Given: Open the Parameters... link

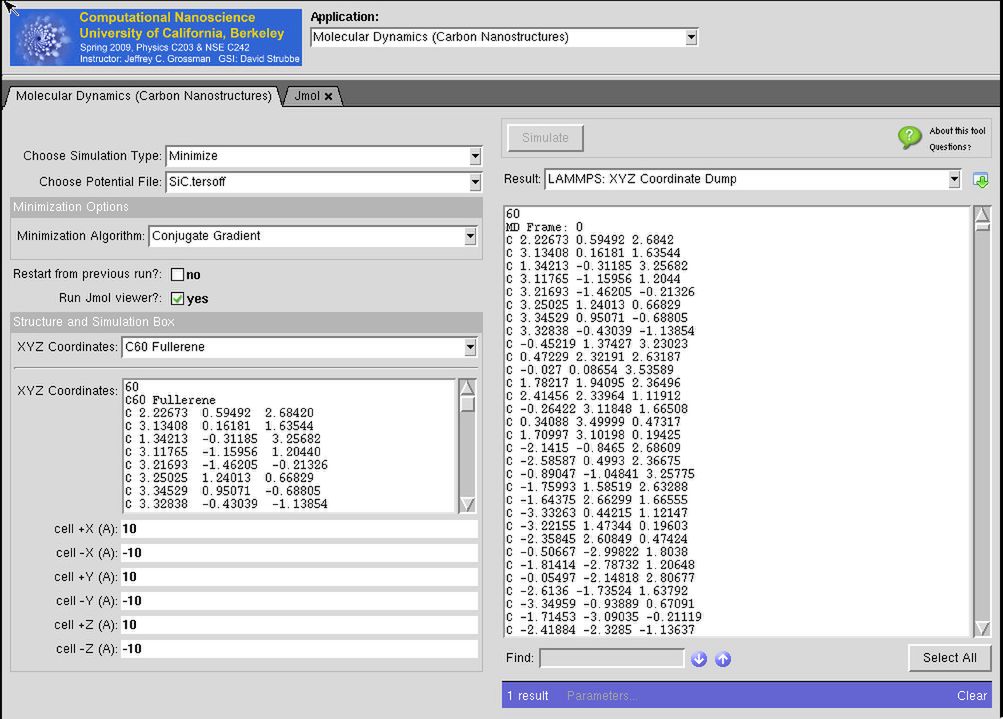Looking at the screenshot, I should pos(602,696).
